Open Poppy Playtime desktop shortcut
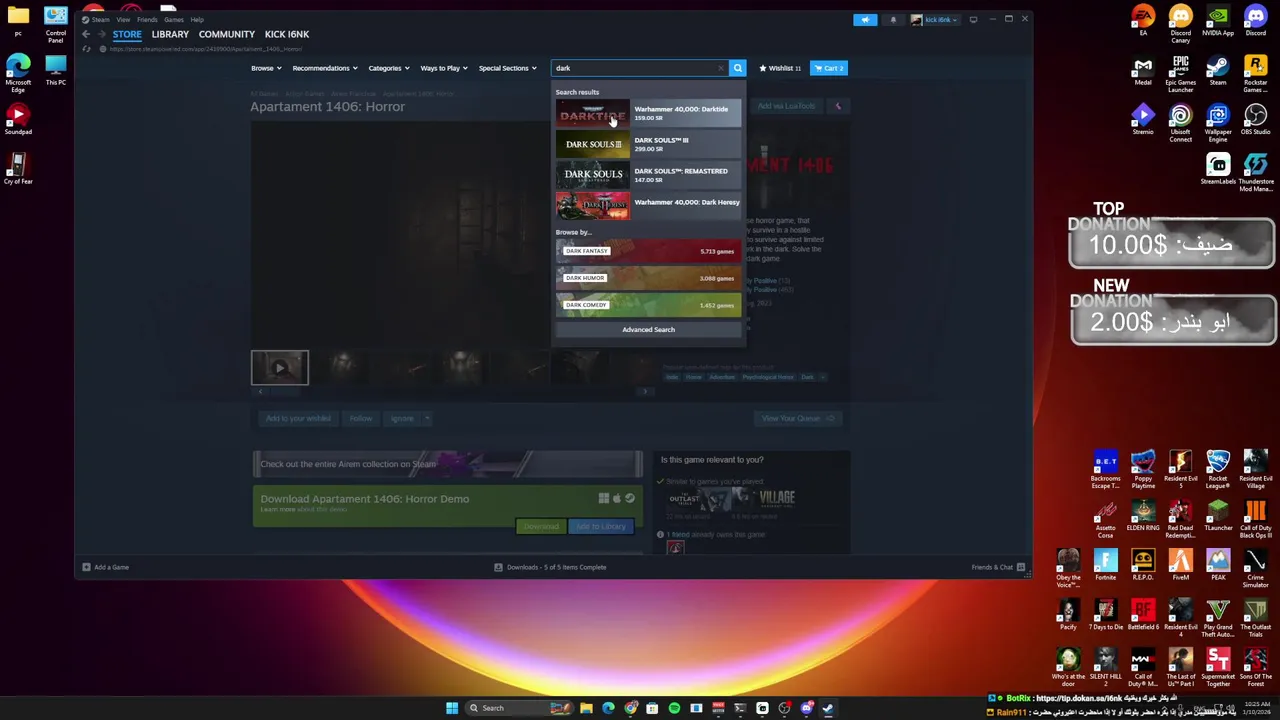The image size is (1280, 720). tap(1143, 469)
